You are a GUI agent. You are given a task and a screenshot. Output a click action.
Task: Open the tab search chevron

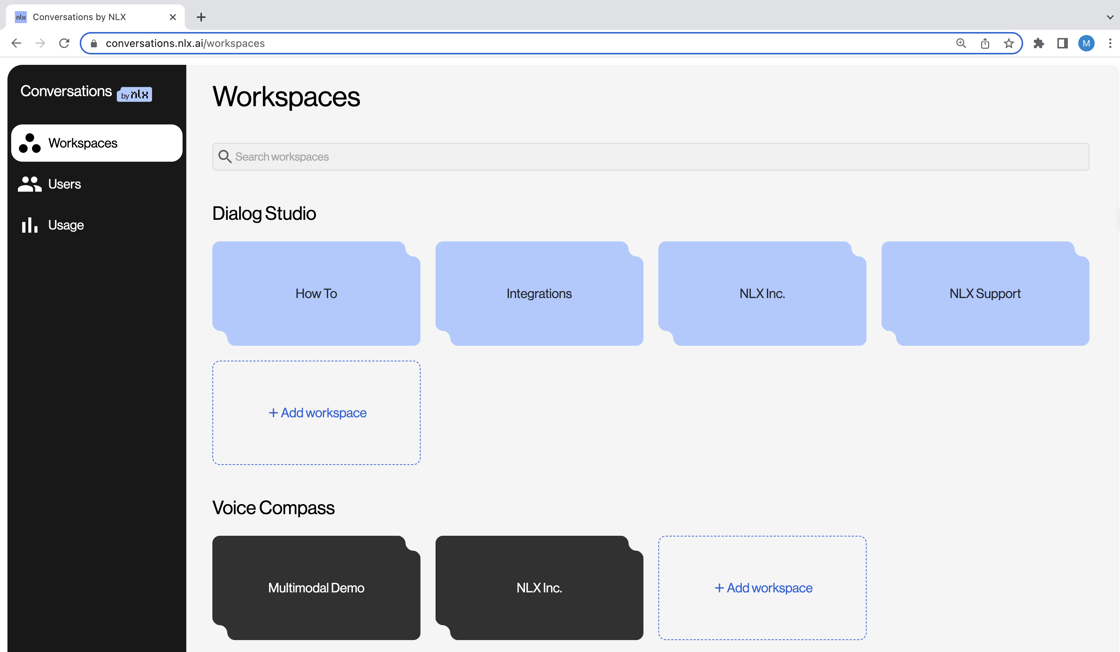(1109, 16)
